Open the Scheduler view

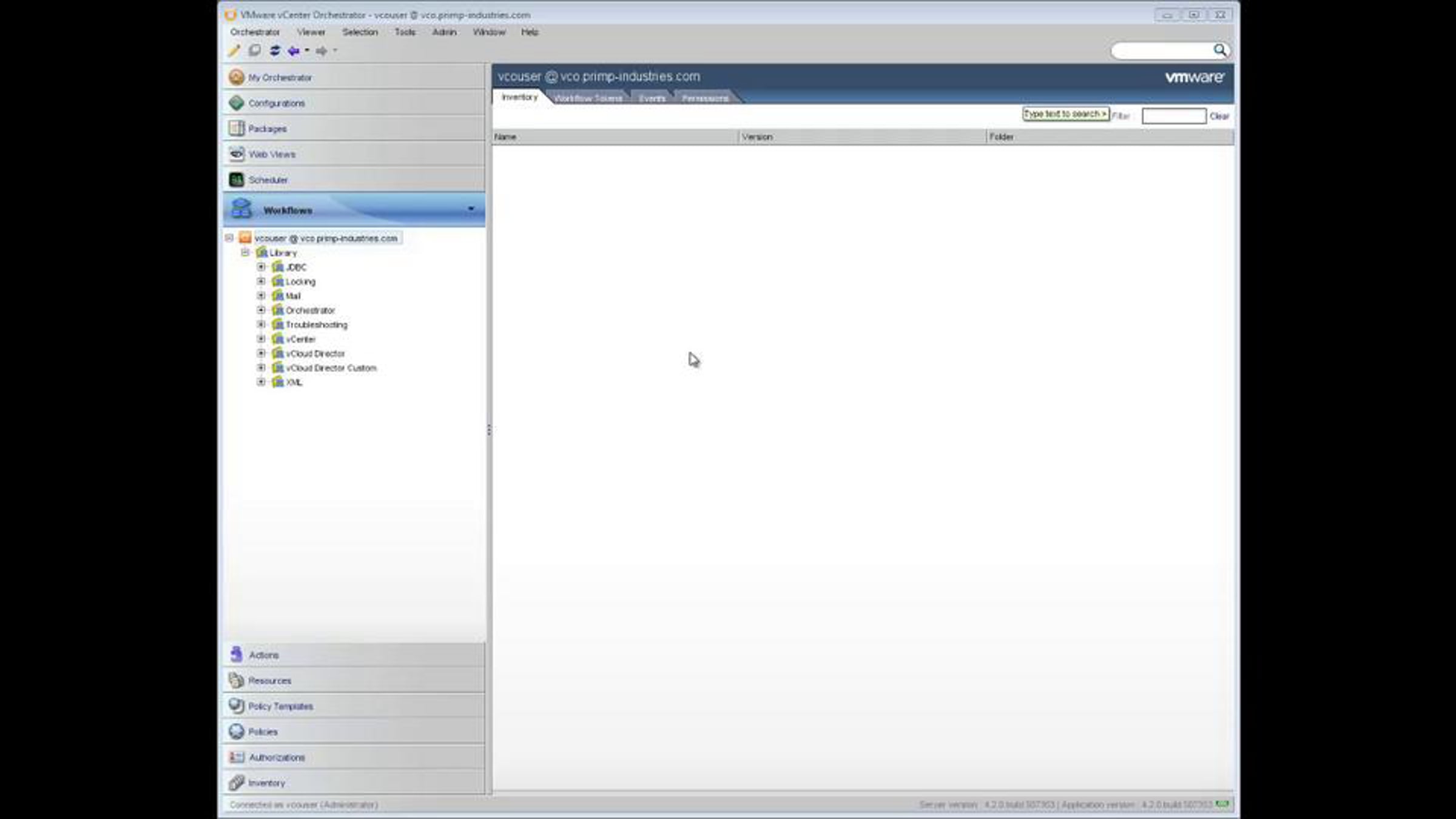pos(354,180)
